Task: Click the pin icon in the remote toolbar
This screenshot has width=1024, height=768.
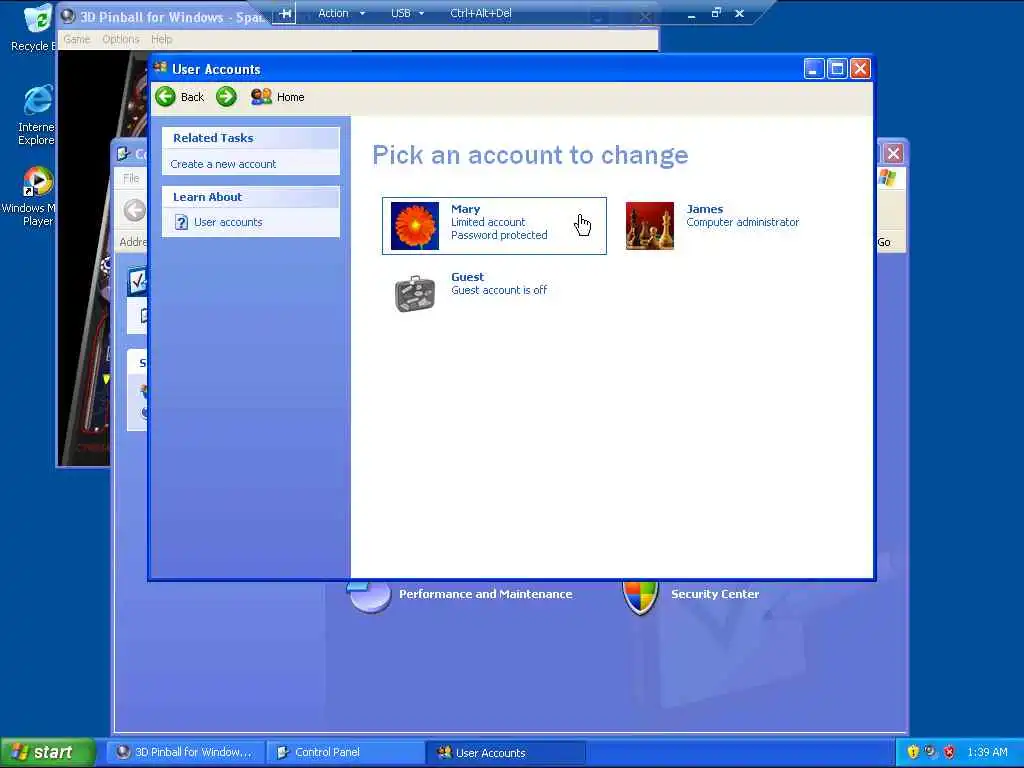Action: 285,13
